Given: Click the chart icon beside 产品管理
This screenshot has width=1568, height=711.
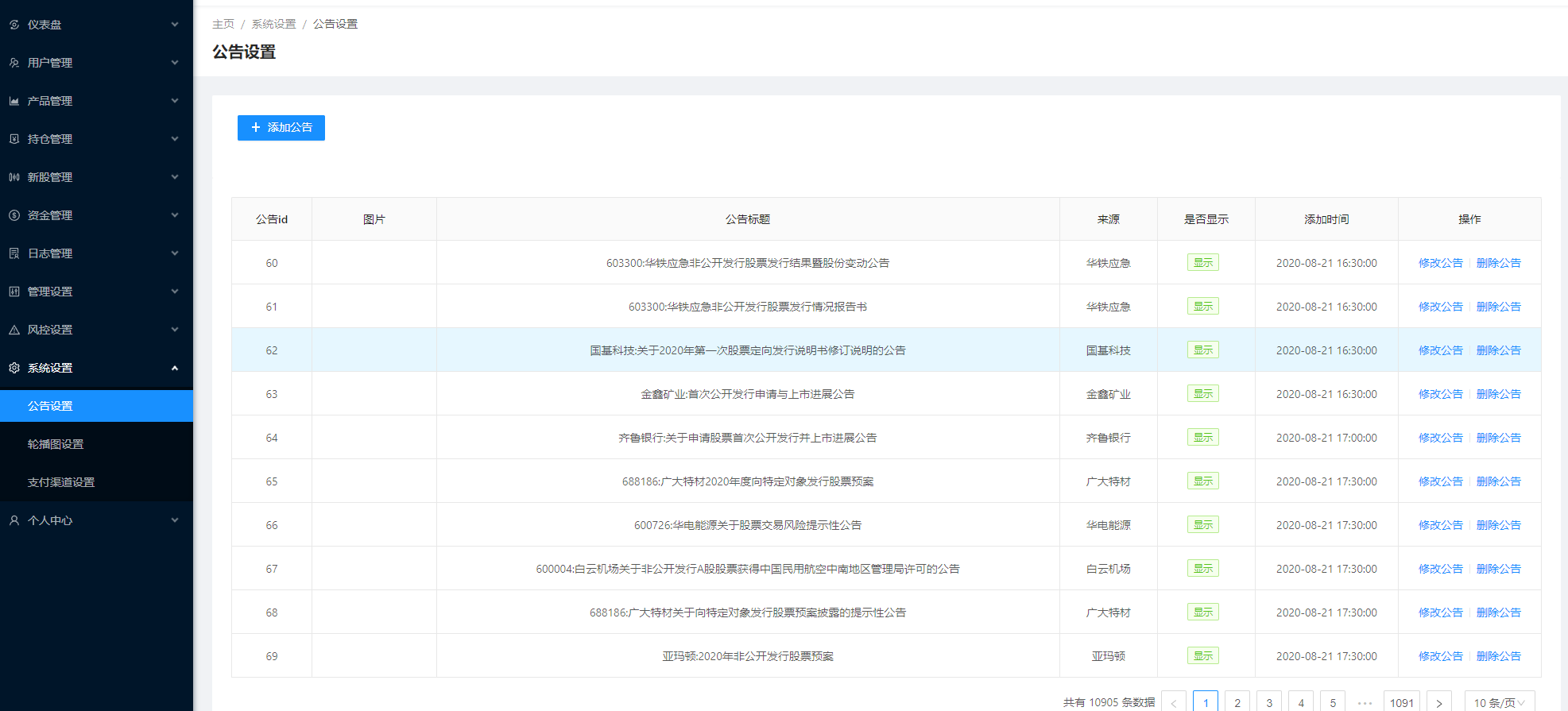Looking at the screenshot, I should click(x=14, y=101).
